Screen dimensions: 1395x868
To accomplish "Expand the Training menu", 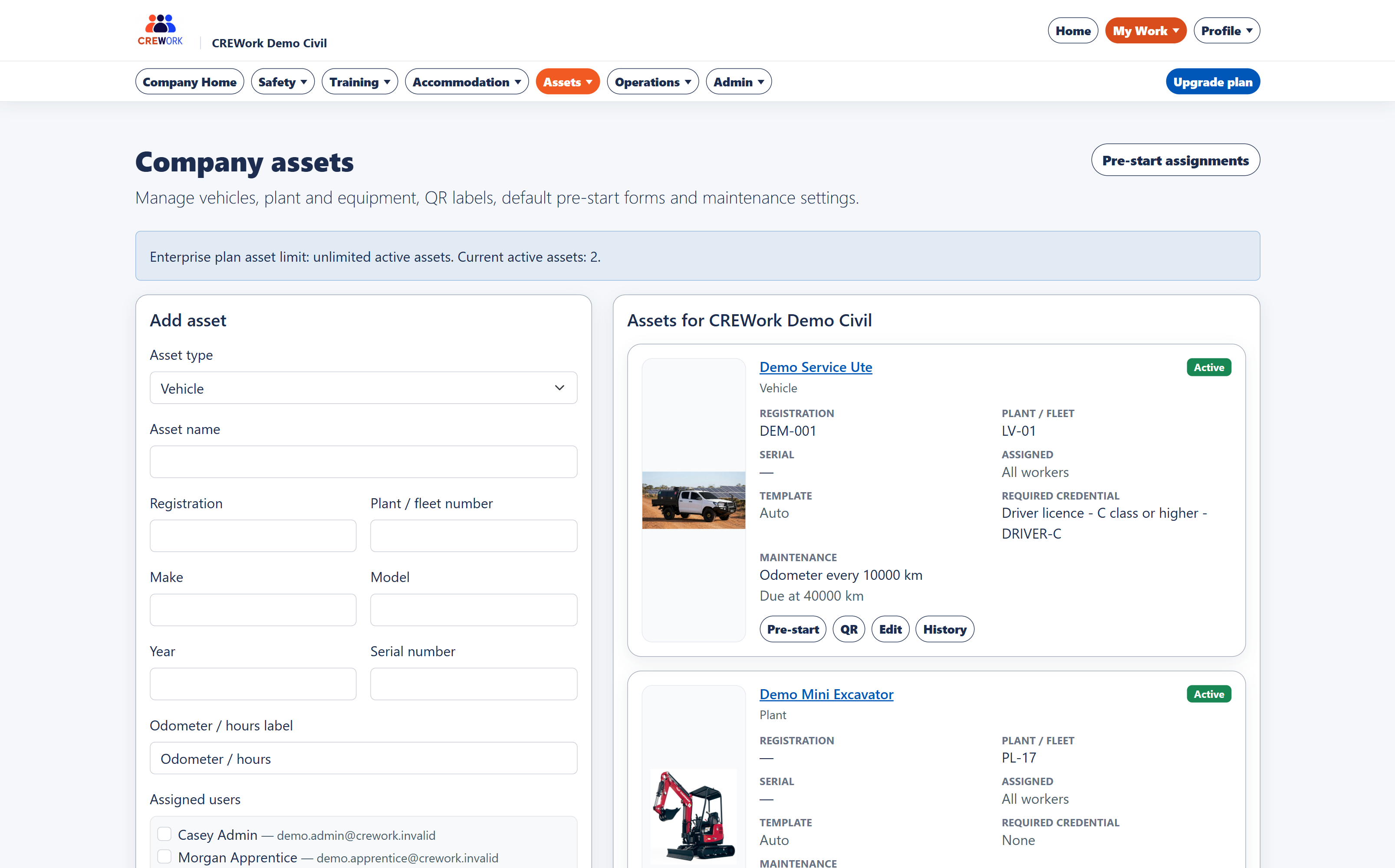I will (359, 82).
